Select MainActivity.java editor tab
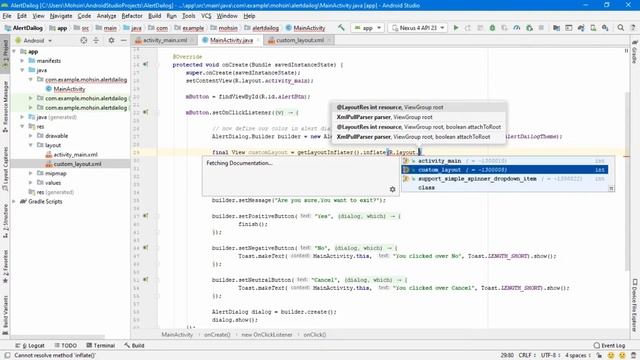640x360 pixels. (x=231, y=40)
